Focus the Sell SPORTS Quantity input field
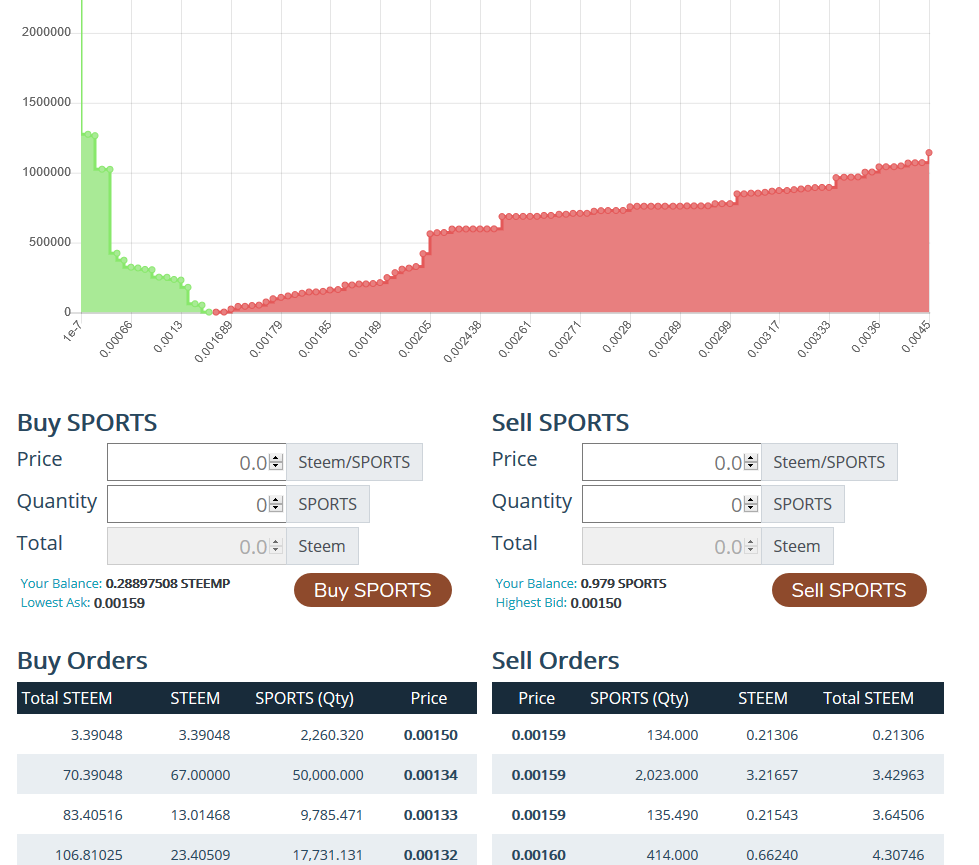Screen dimensions: 979x865 pyautogui.click(x=663, y=505)
